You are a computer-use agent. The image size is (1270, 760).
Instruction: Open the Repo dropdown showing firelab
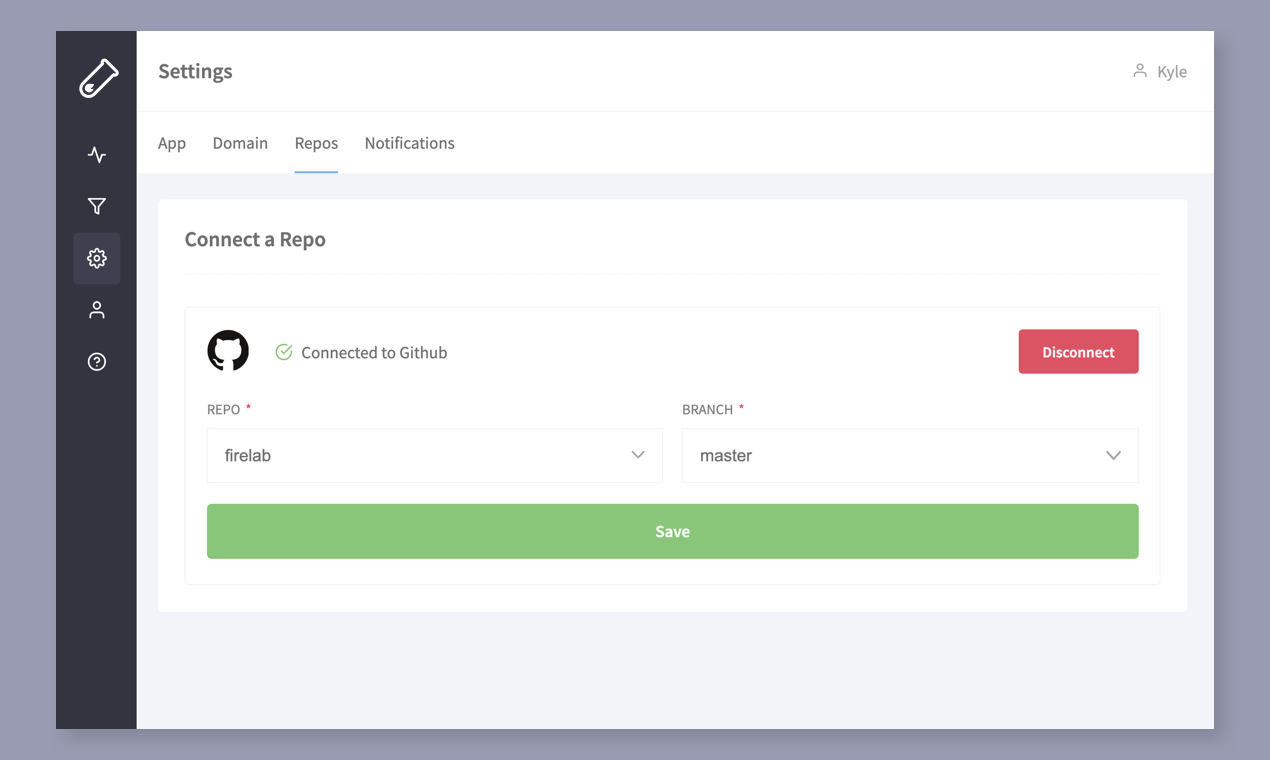pyautogui.click(x=435, y=455)
